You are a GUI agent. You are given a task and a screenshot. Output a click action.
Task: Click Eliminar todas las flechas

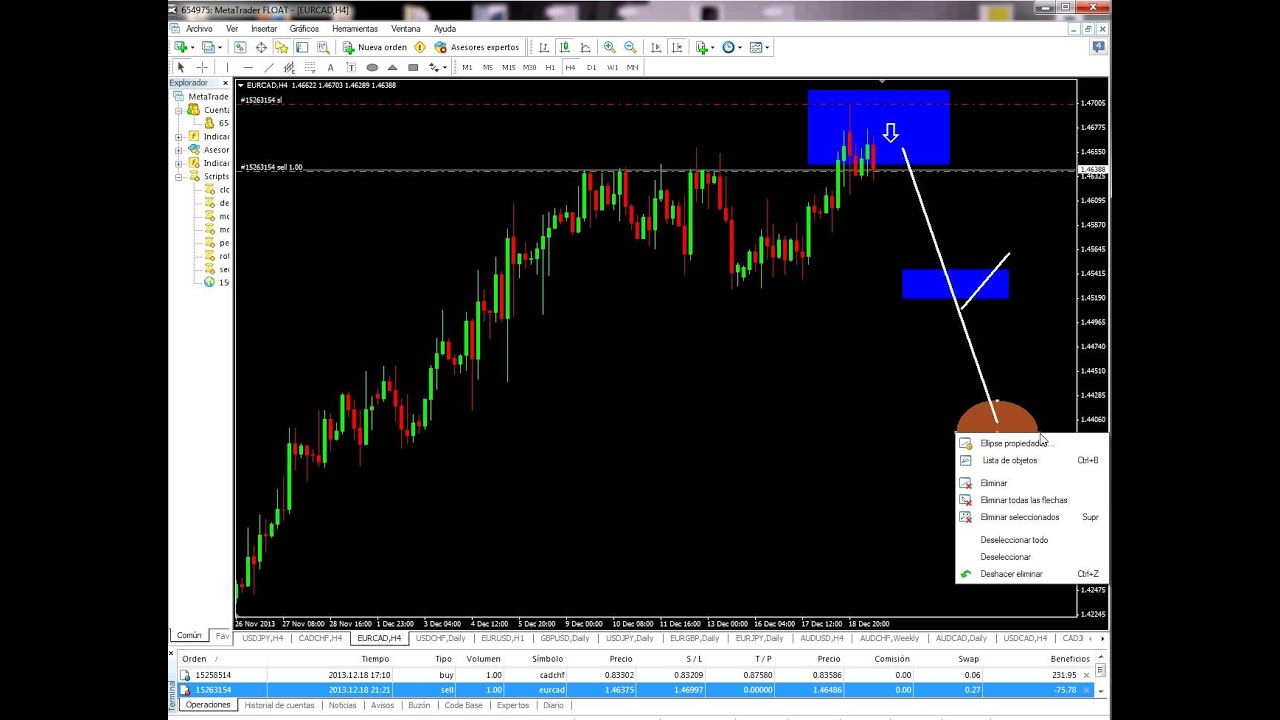pyautogui.click(x=1031, y=500)
